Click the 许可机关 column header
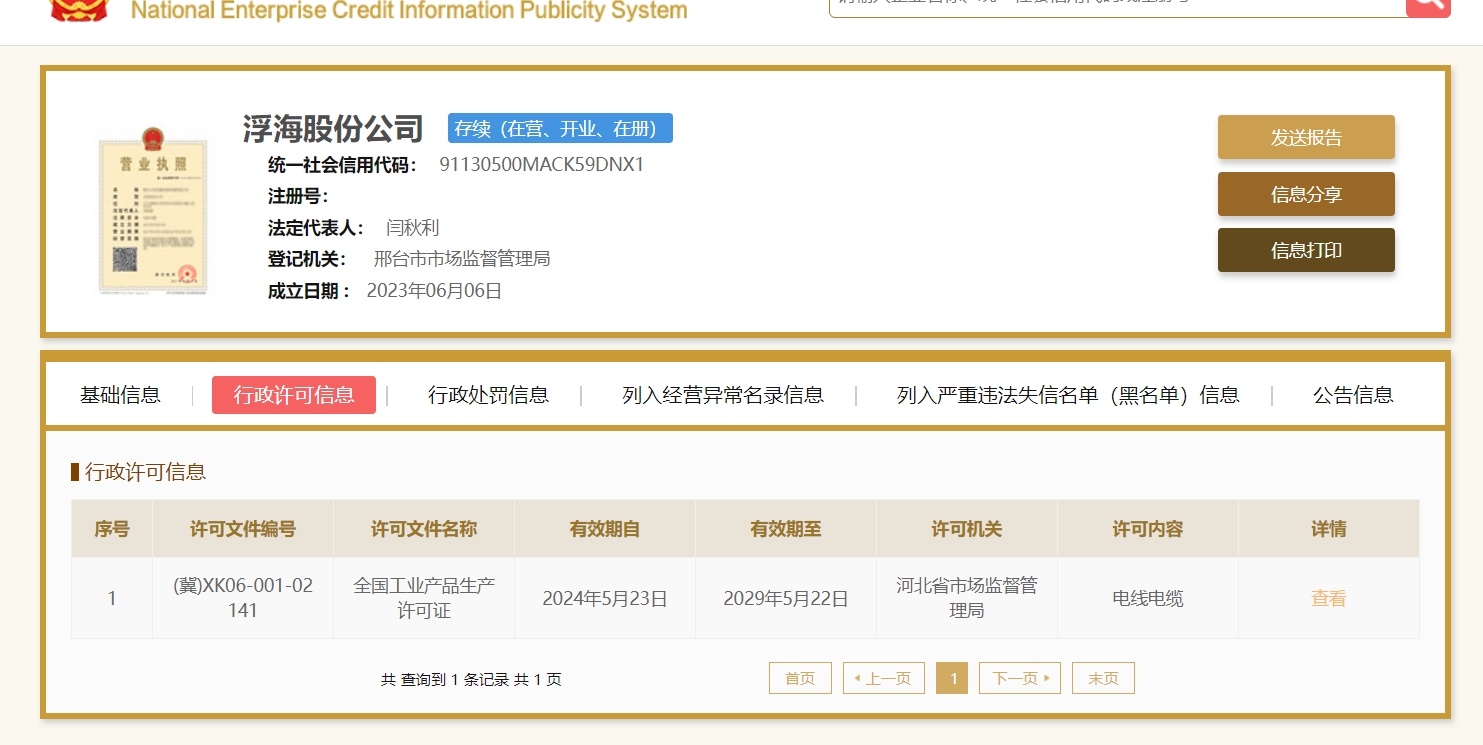Screen dimensions: 1483x745 click(967, 529)
